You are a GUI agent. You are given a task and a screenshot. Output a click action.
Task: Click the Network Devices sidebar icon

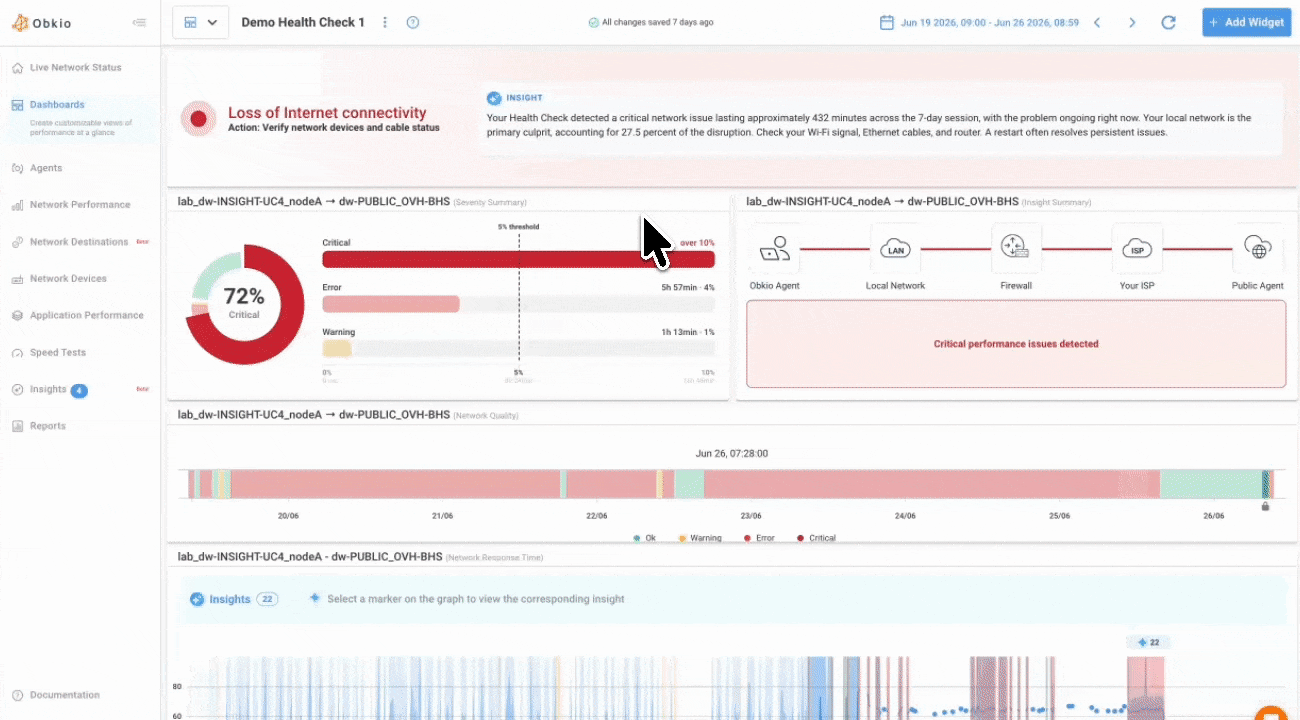[x=17, y=279]
